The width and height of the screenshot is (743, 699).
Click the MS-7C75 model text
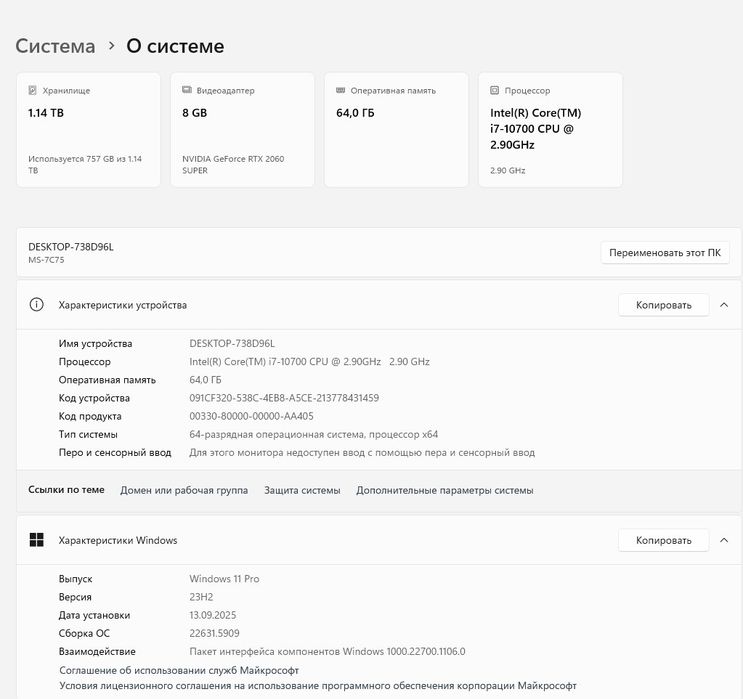coord(46,260)
